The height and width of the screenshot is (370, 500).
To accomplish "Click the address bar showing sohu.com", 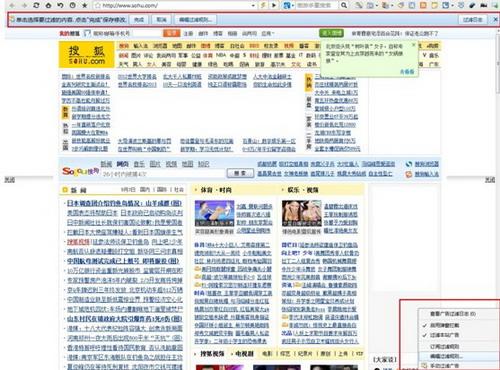I will pyautogui.click(x=173, y=5).
